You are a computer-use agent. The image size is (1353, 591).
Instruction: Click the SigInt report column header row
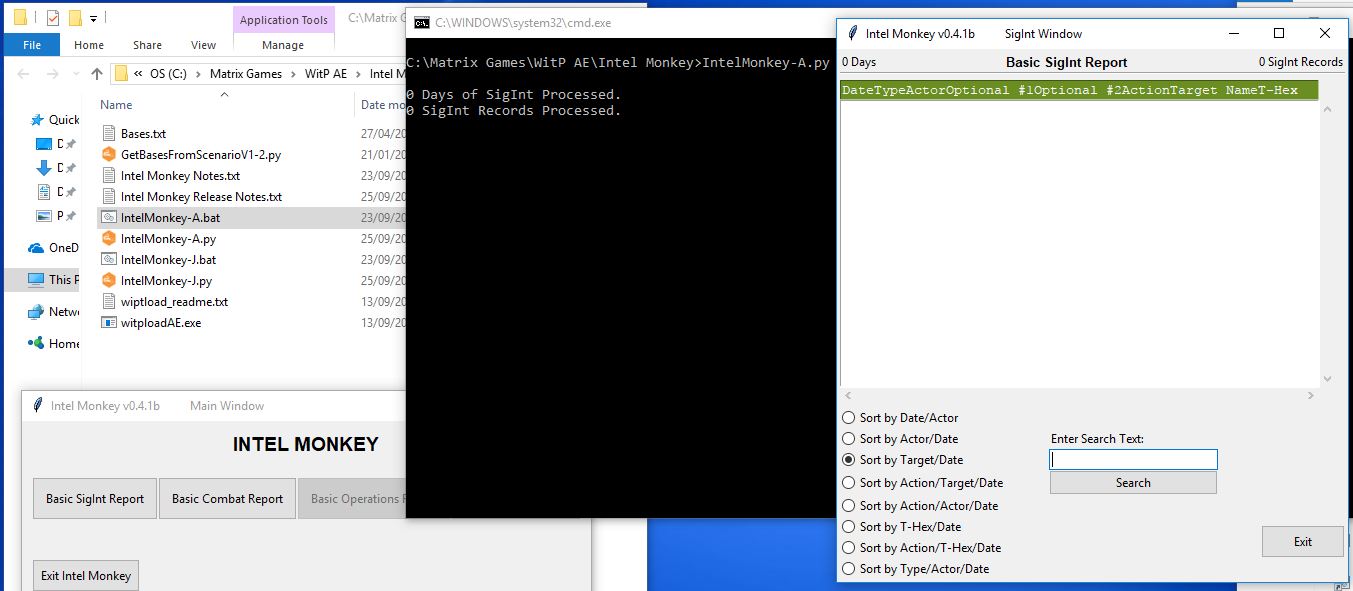point(1079,90)
